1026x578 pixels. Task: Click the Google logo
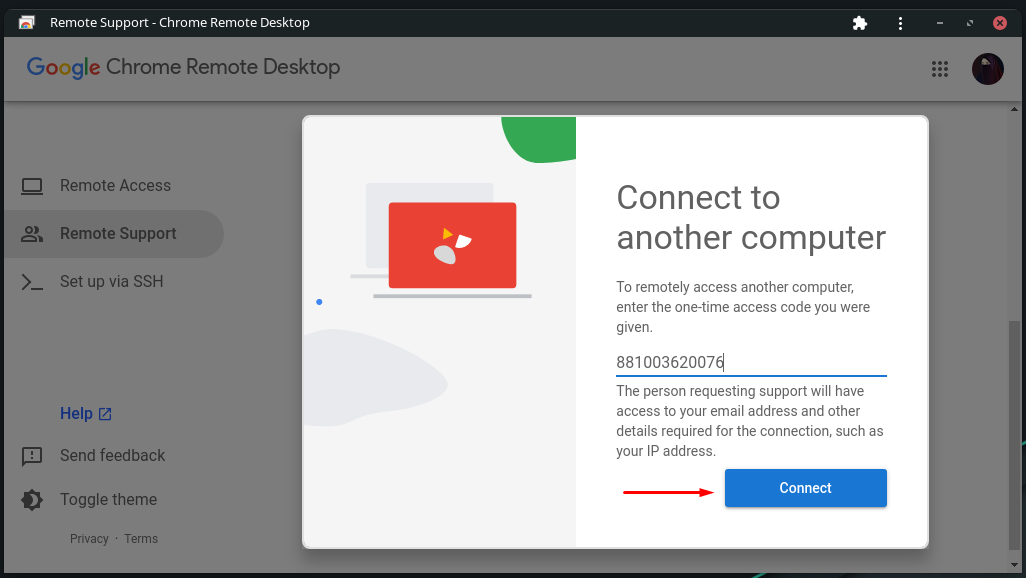63,67
